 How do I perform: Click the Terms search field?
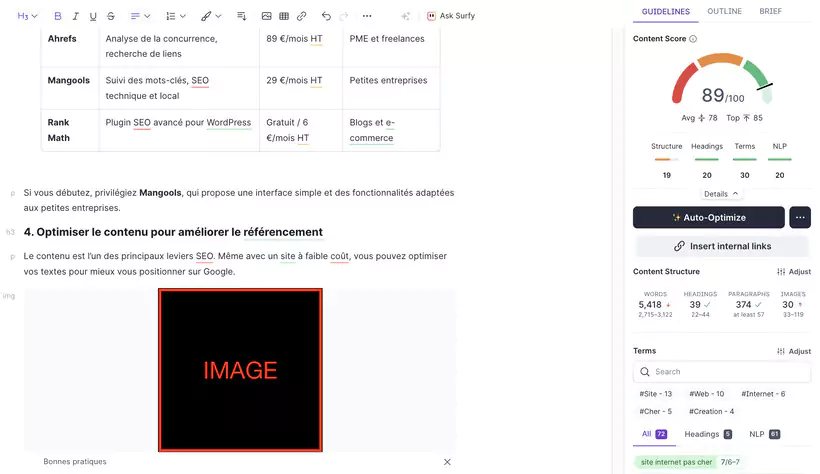[x=722, y=372]
